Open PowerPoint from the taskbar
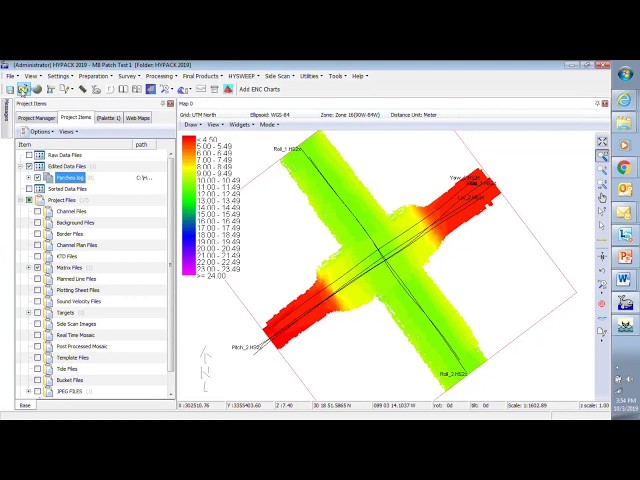Viewport: 640px width, 480px height. coord(624,257)
